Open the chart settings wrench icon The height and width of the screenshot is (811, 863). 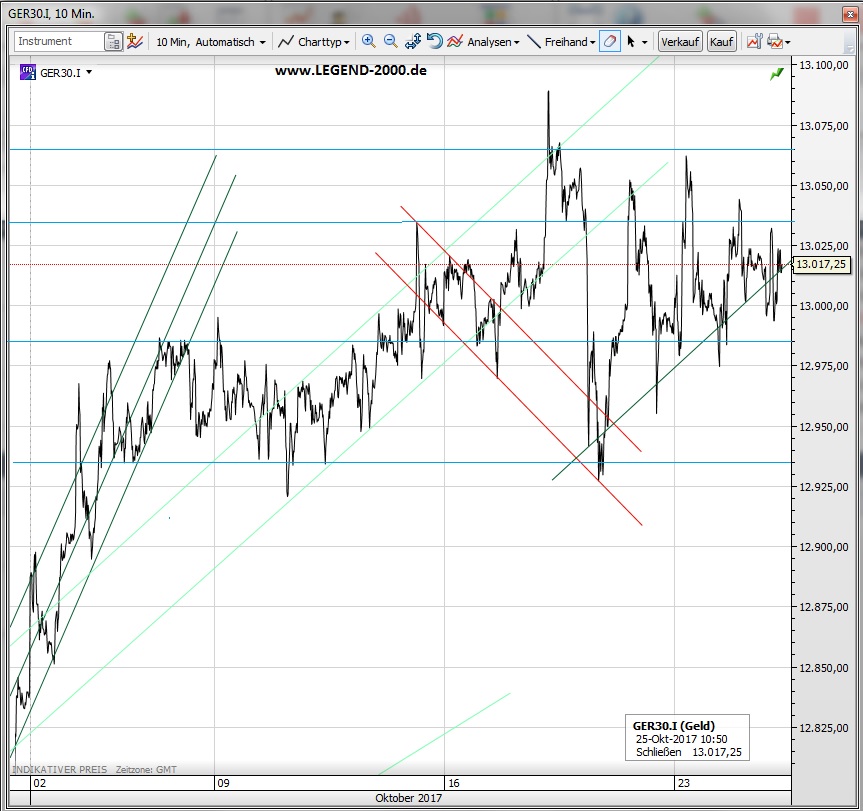(x=755, y=41)
